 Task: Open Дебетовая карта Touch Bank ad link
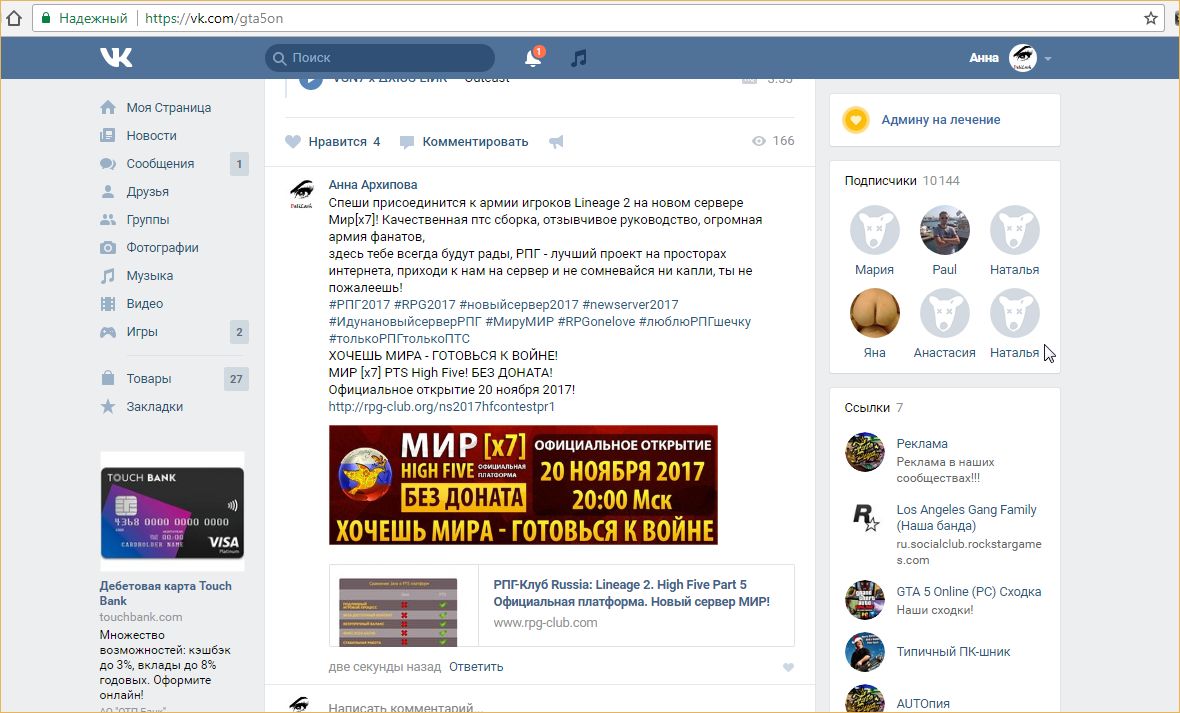[x=166, y=593]
